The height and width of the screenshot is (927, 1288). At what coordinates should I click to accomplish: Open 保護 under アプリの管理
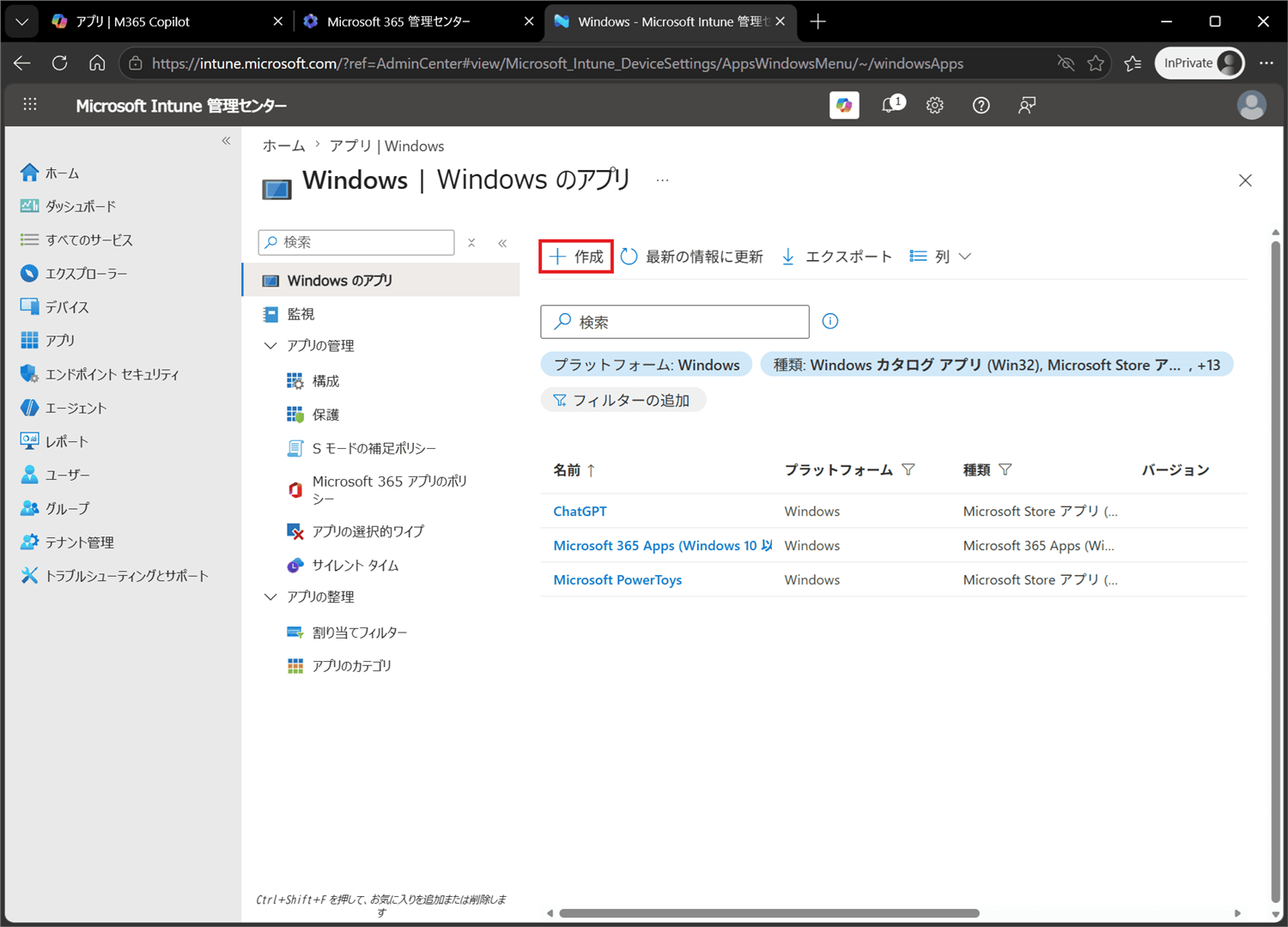point(313,415)
